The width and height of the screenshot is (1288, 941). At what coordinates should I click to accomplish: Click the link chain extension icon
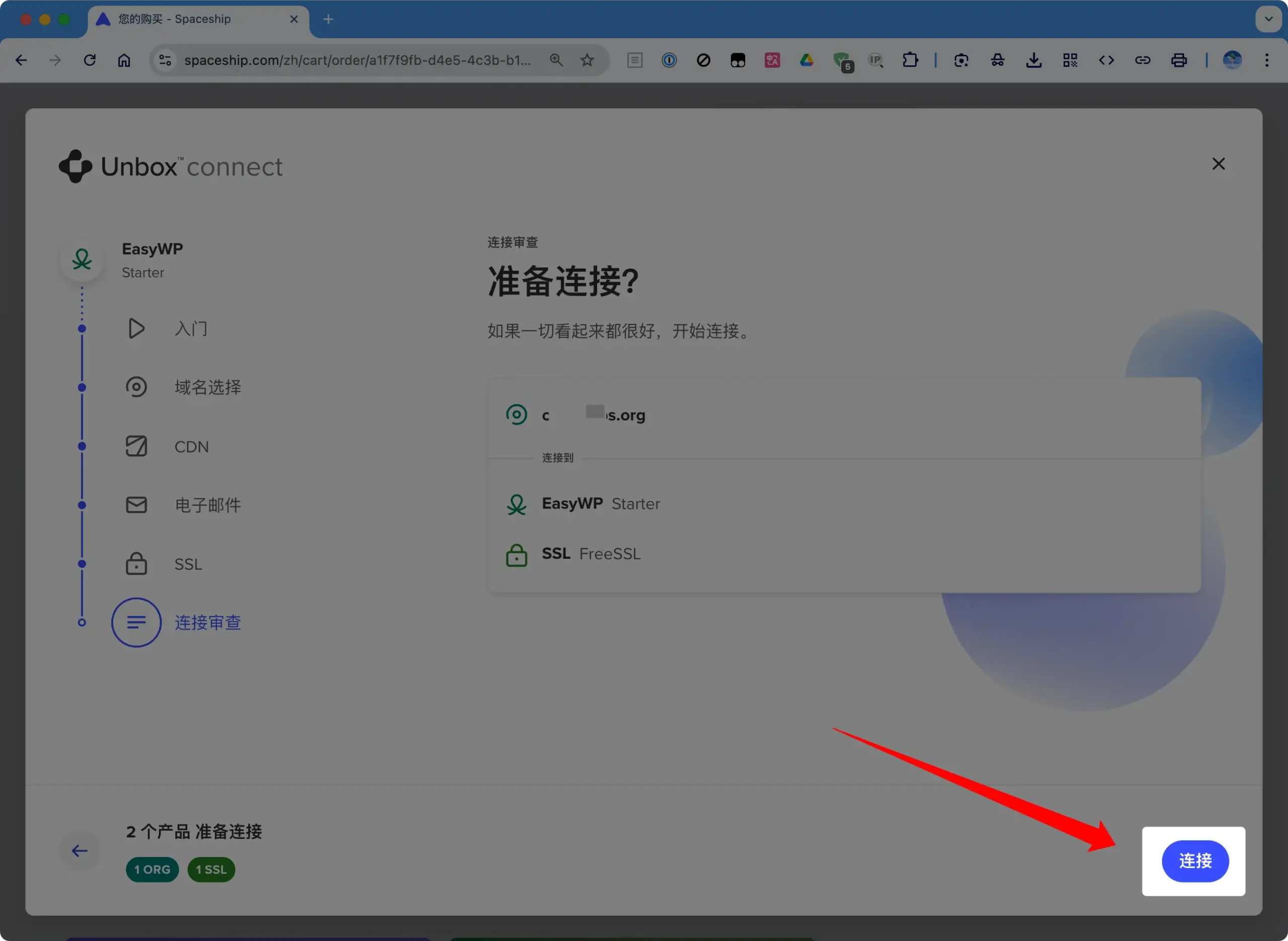pos(1142,60)
